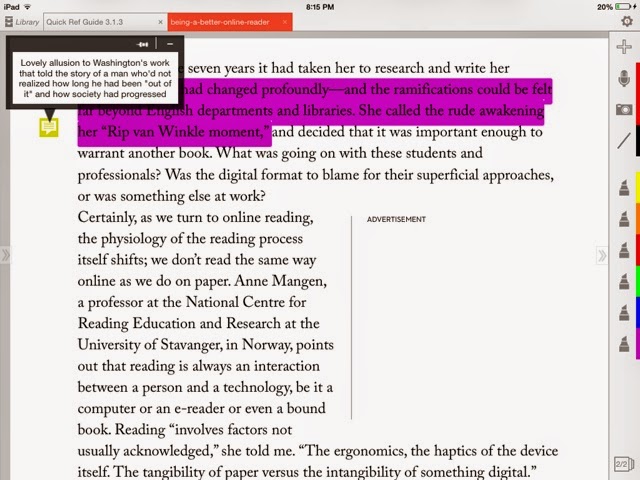Edit the note text about Washington's work
The image size is (640, 480).
[x=95, y=78]
